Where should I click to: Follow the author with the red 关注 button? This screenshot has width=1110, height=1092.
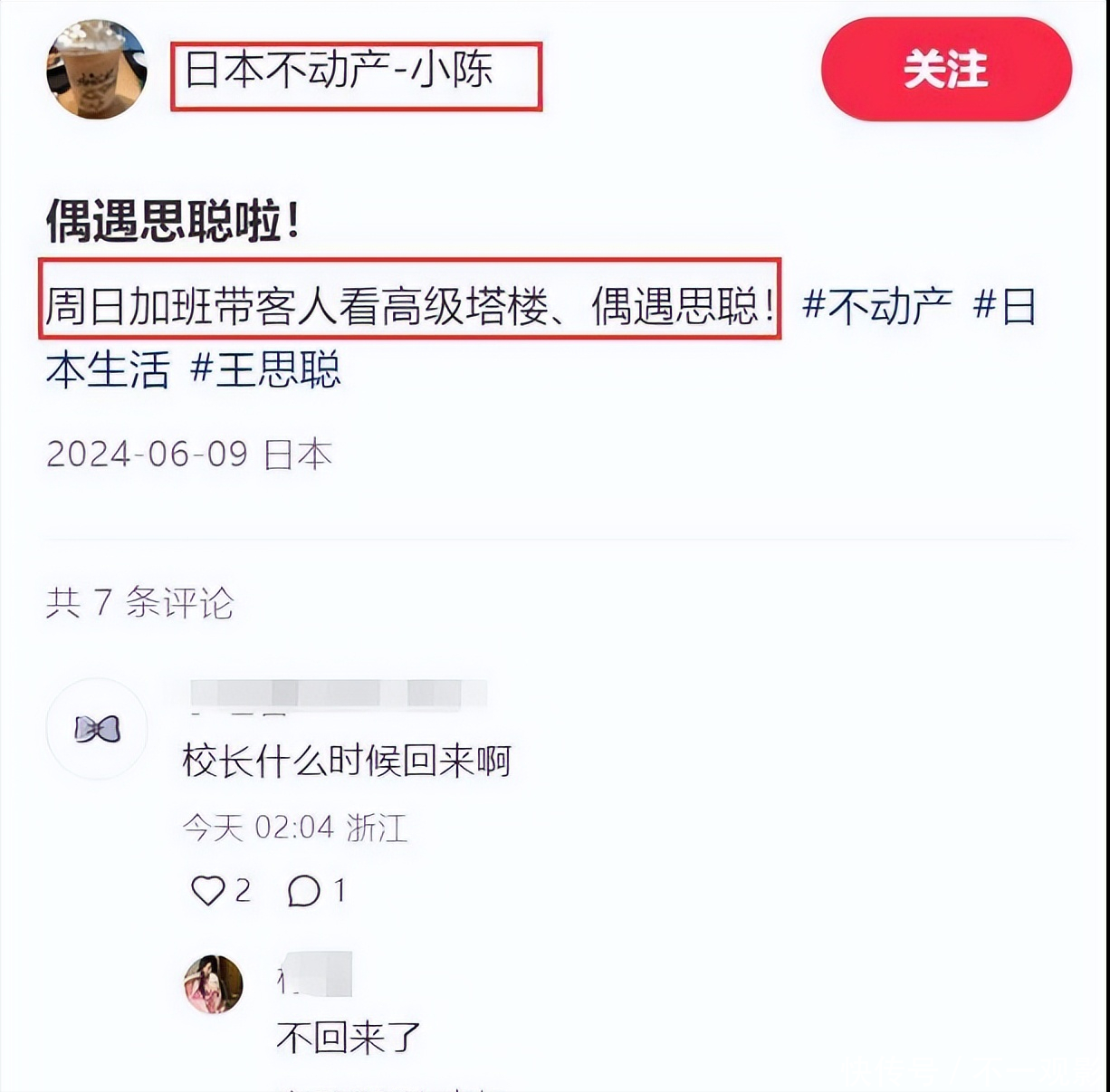coord(946,70)
